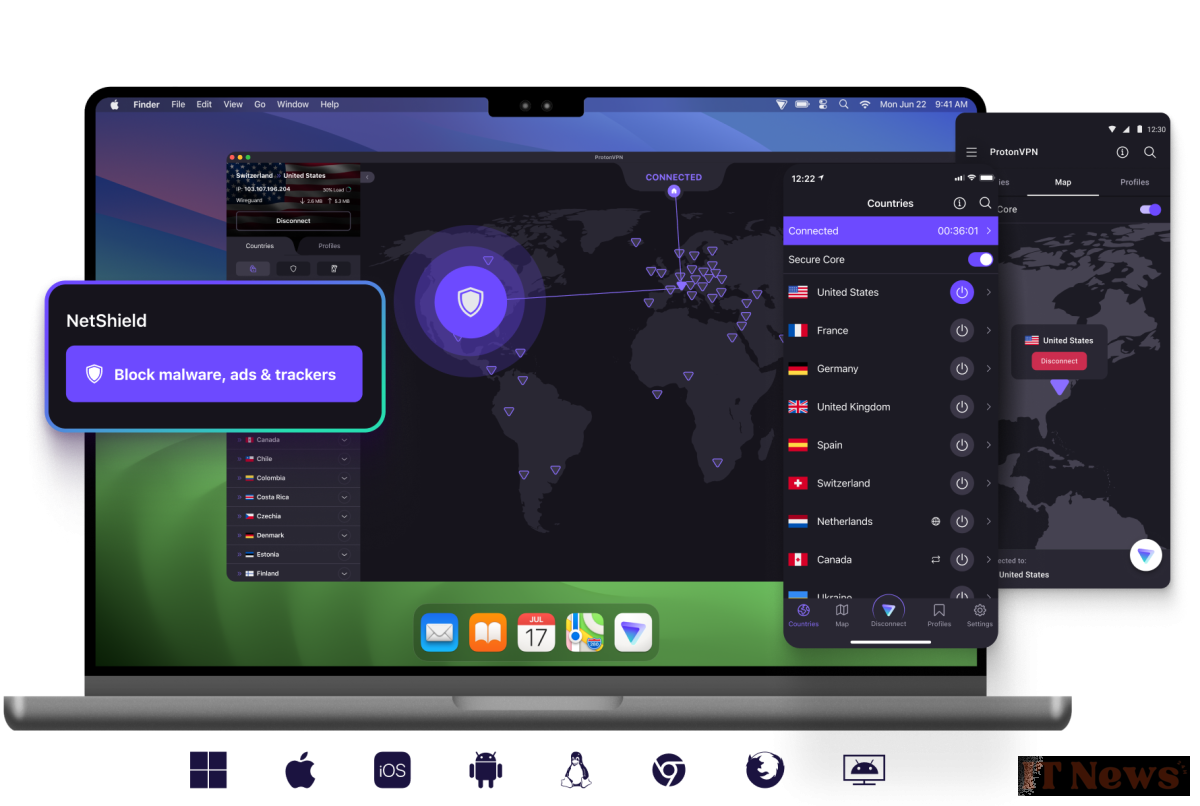The height and width of the screenshot is (806, 1200).
Task: Toggle the Secure Core switch in the iOS app
Action: tap(980, 259)
